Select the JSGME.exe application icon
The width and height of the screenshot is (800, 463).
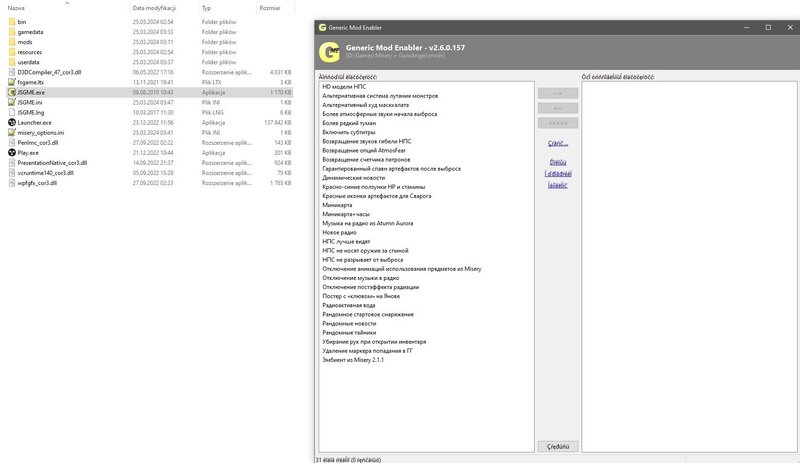11,91
